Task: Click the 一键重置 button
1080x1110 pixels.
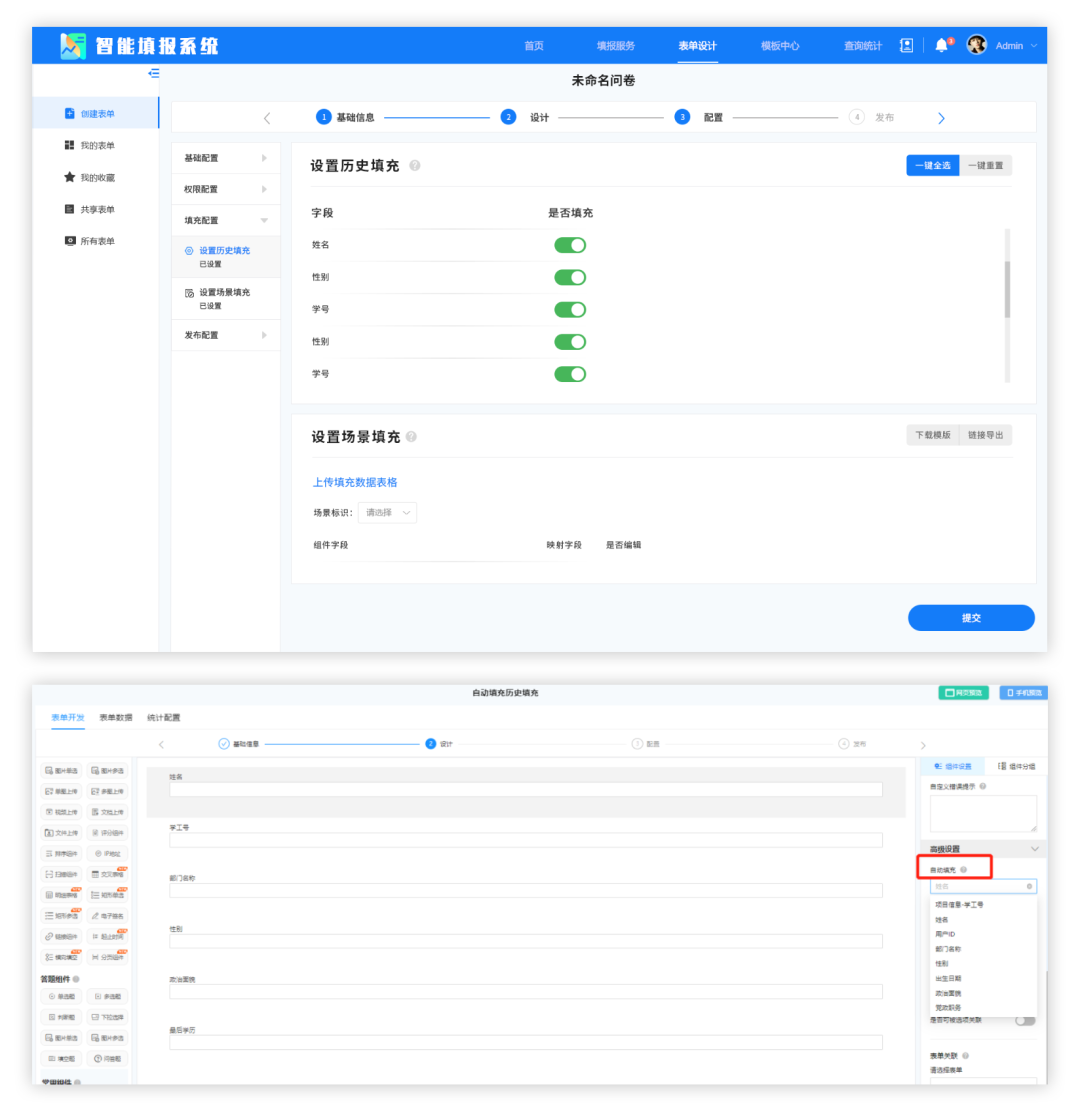Action: click(986, 166)
